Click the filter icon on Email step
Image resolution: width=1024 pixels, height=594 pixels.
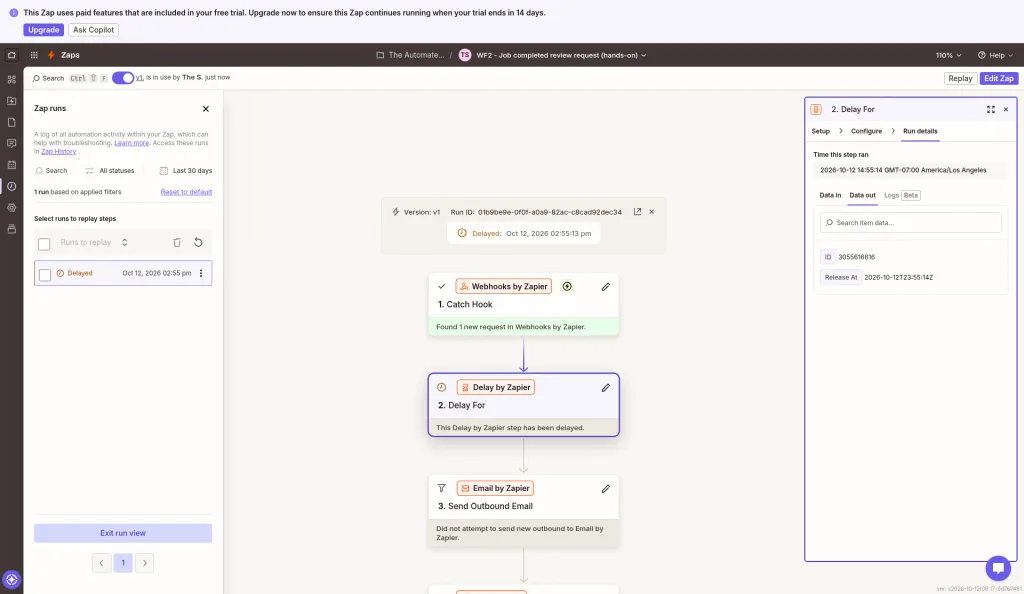click(x=441, y=488)
